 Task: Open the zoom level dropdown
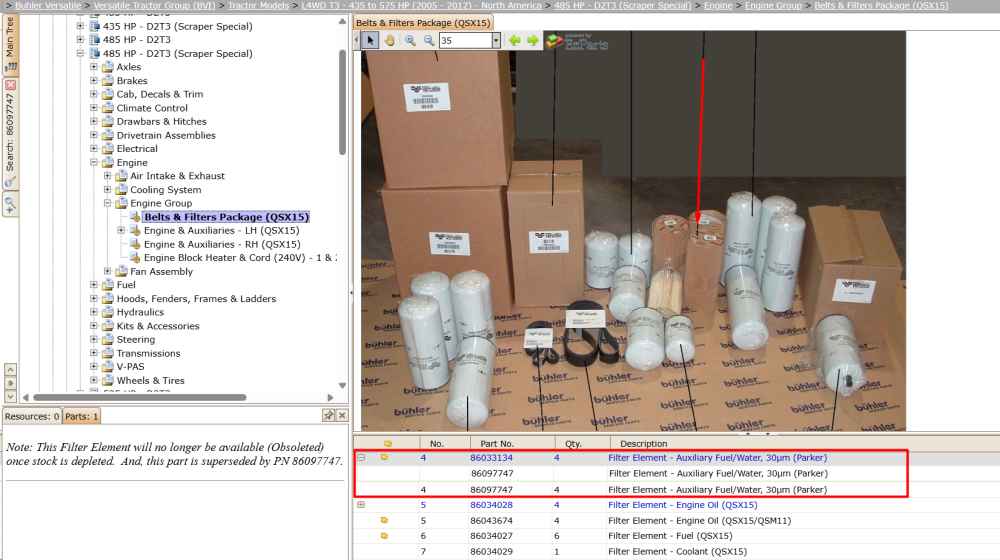[x=496, y=40]
